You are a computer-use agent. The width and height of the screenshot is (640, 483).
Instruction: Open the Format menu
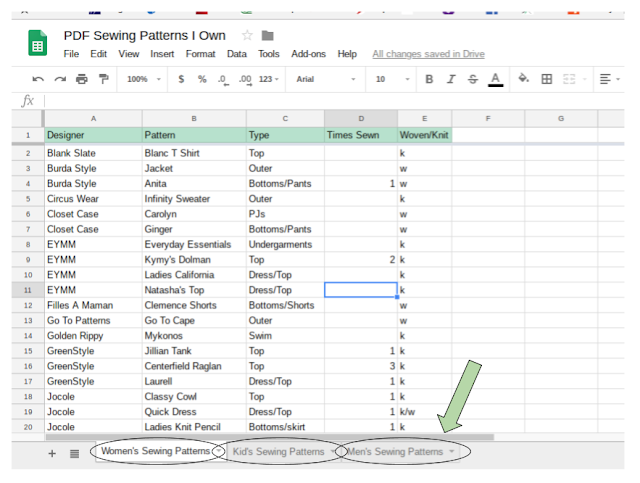coord(200,54)
